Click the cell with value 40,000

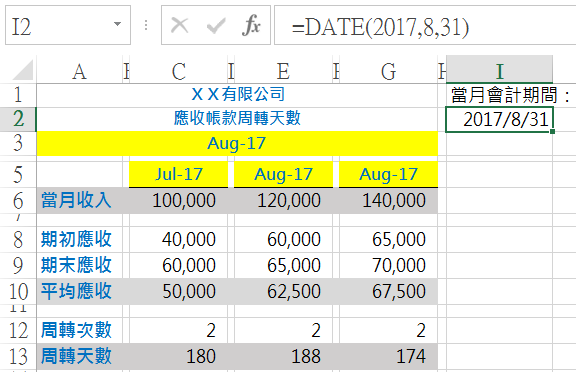pyautogui.click(x=179, y=239)
